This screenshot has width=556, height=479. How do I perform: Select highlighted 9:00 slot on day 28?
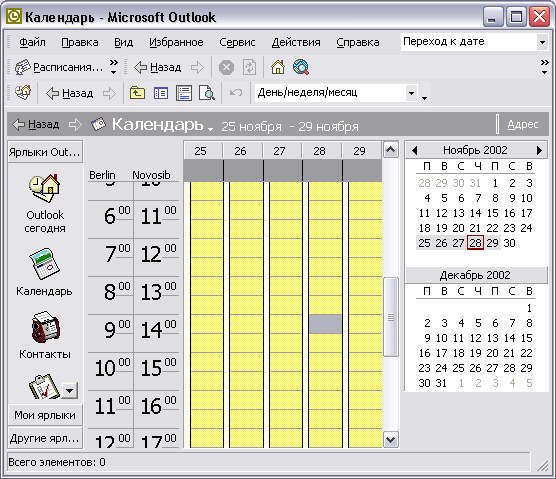click(325, 324)
